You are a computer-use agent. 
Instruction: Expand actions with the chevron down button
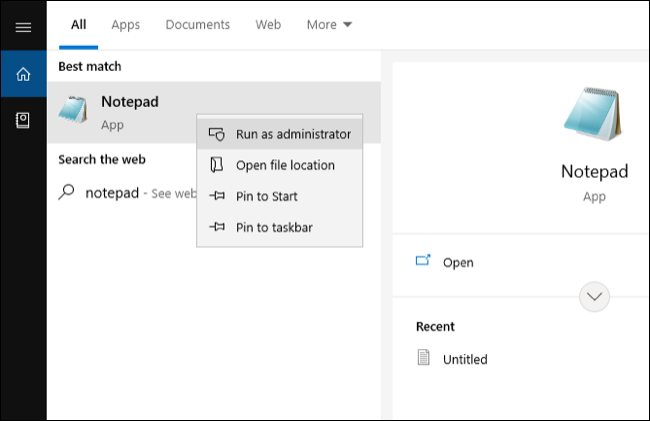pyautogui.click(x=595, y=295)
